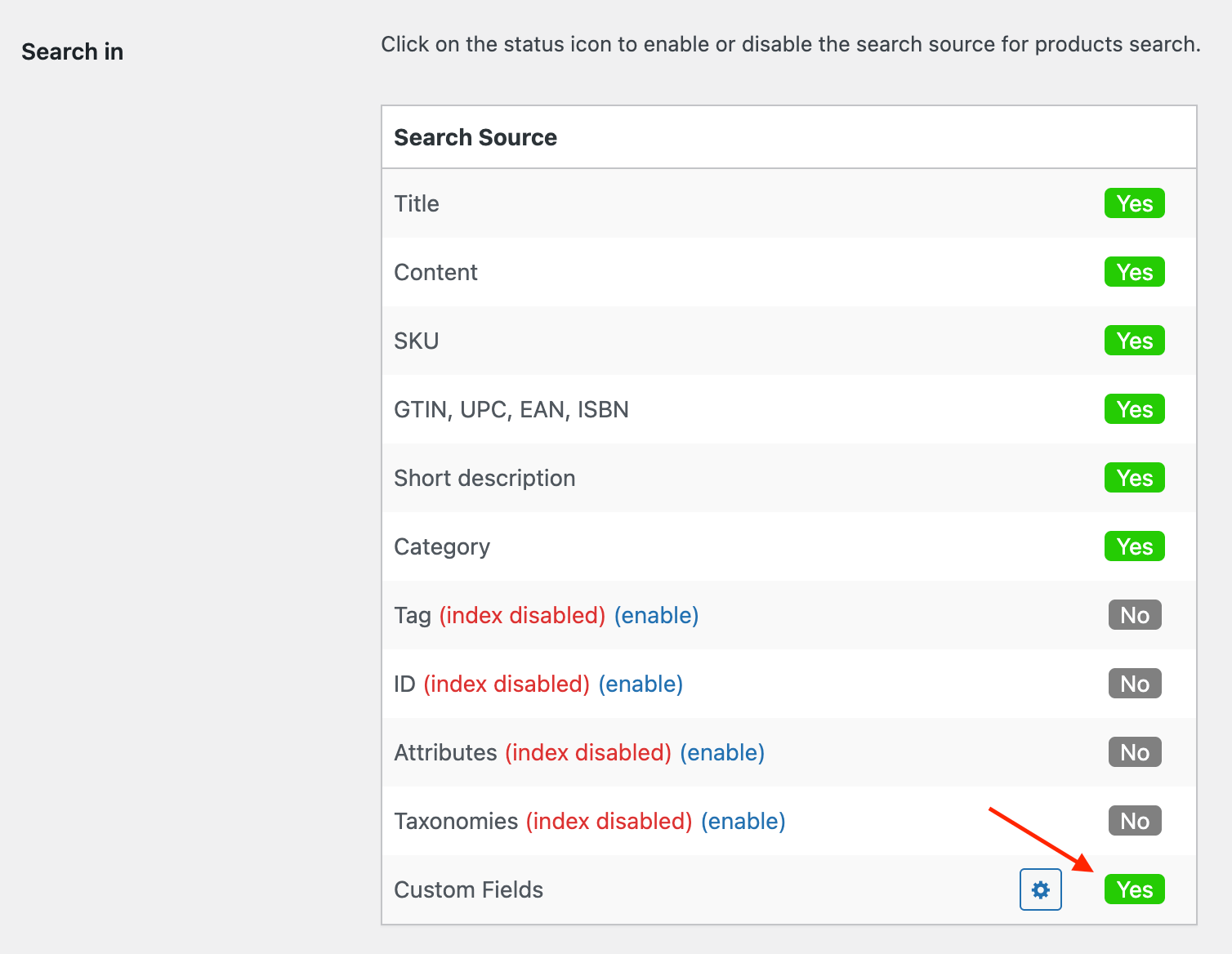Toggle Taxonomies status from No
This screenshot has width=1232, height=954.
1135,821
